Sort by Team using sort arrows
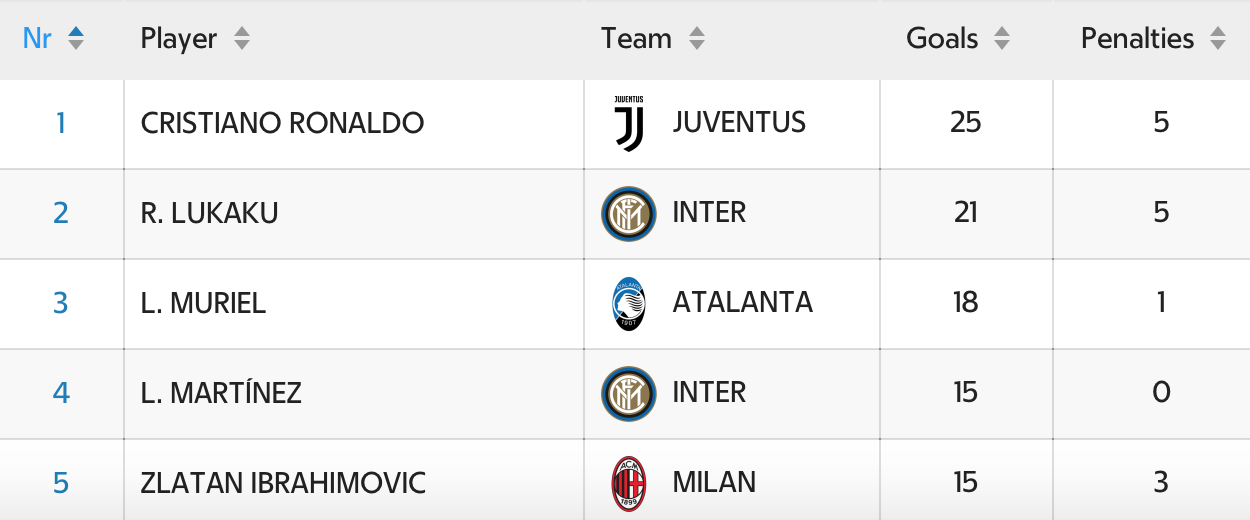 (697, 39)
